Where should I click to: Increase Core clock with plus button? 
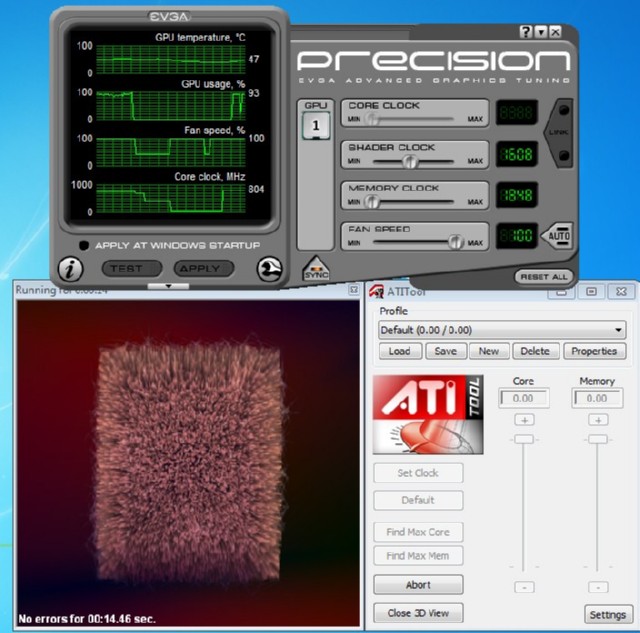coord(524,420)
